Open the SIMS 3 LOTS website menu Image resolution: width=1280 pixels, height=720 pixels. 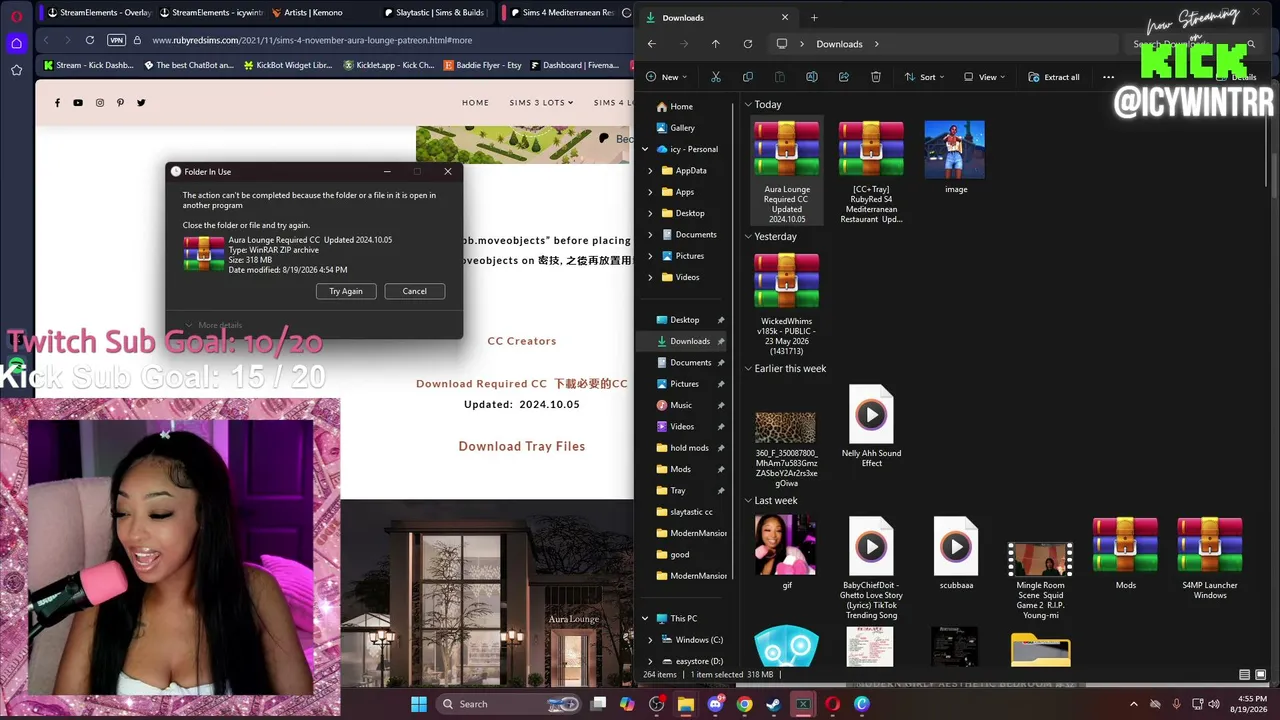click(541, 103)
